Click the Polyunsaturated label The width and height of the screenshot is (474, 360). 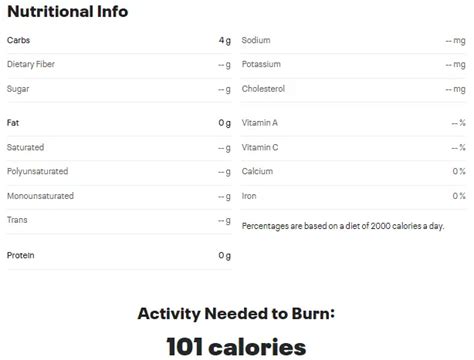37,171
